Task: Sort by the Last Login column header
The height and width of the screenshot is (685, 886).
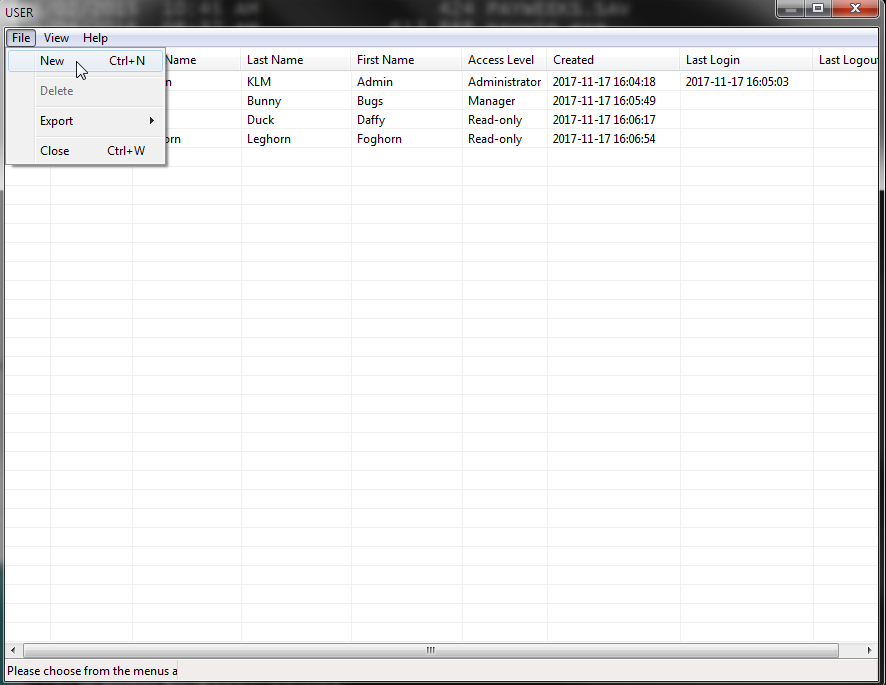Action: (x=746, y=60)
